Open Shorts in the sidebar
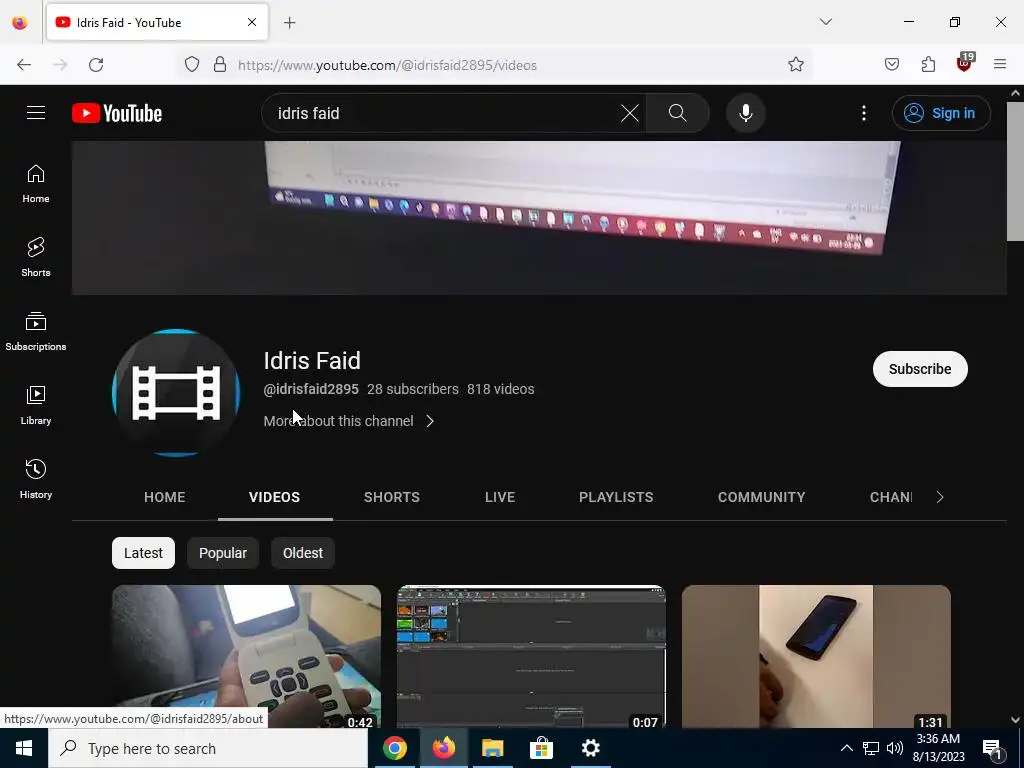The image size is (1024, 768). pyautogui.click(x=36, y=257)
